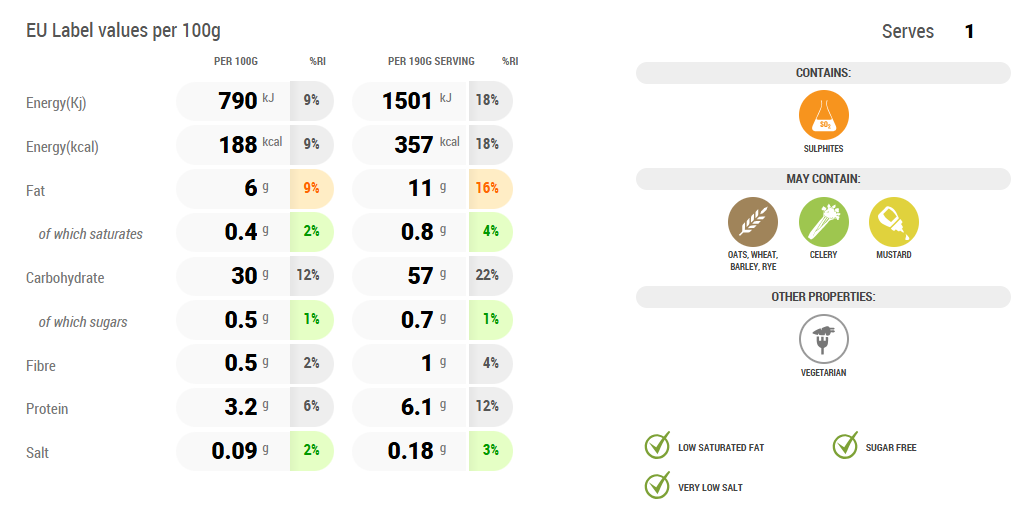This screenshot has width=1017, height=515.
Task: Click the Contains section header
Action: click(823, 73)
